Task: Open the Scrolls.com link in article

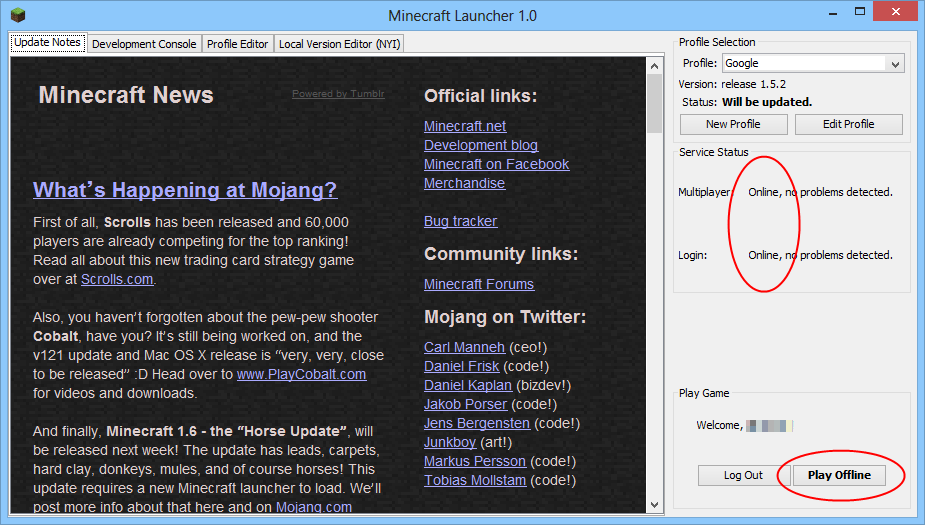Action: click(x=117, y=279)
